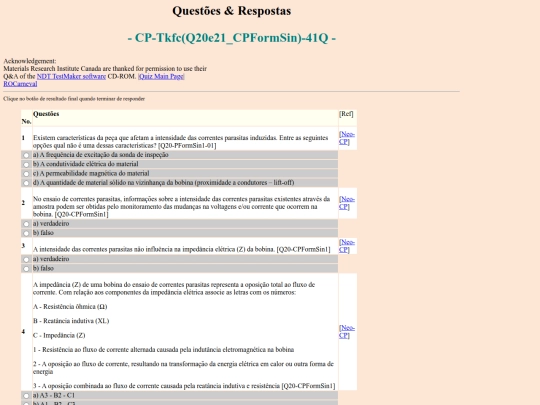The height and width of the screenshot is (405, 540).
Task: Mark question 2 as b) falso
Action: pos(26,233)
